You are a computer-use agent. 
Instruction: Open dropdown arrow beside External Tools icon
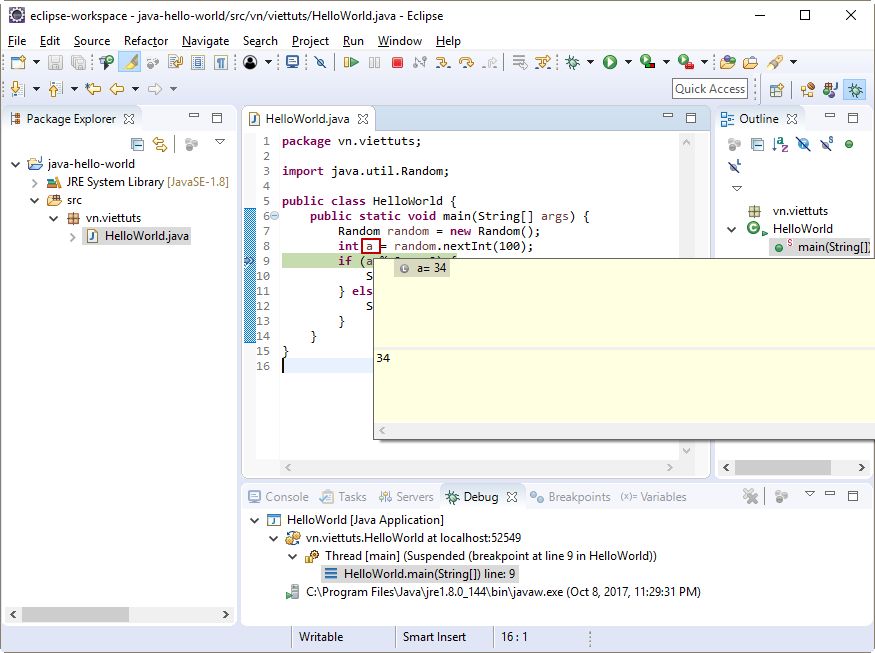(704, 62)
